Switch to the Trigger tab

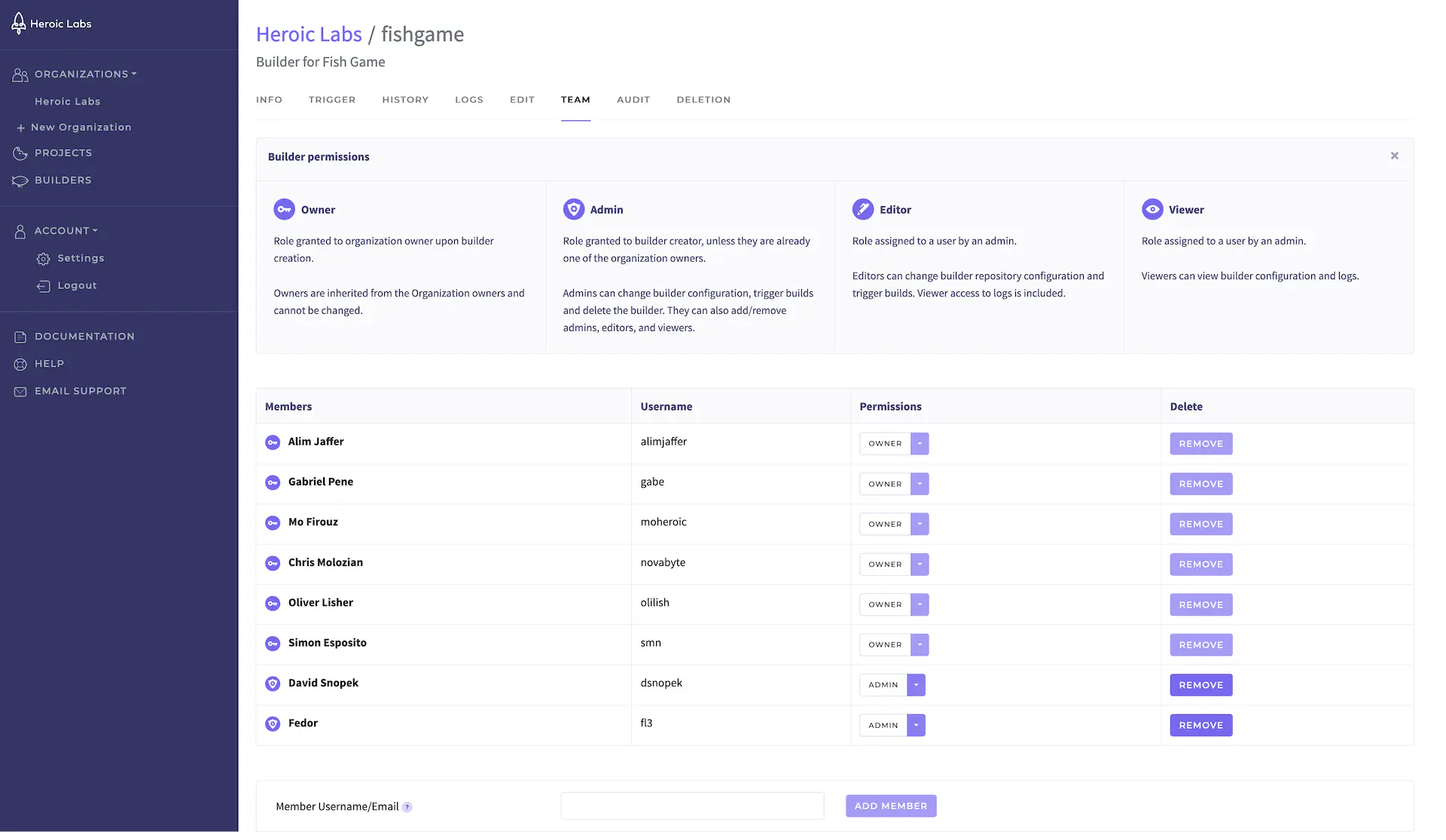pyautogui.click(x=332, y=99)
